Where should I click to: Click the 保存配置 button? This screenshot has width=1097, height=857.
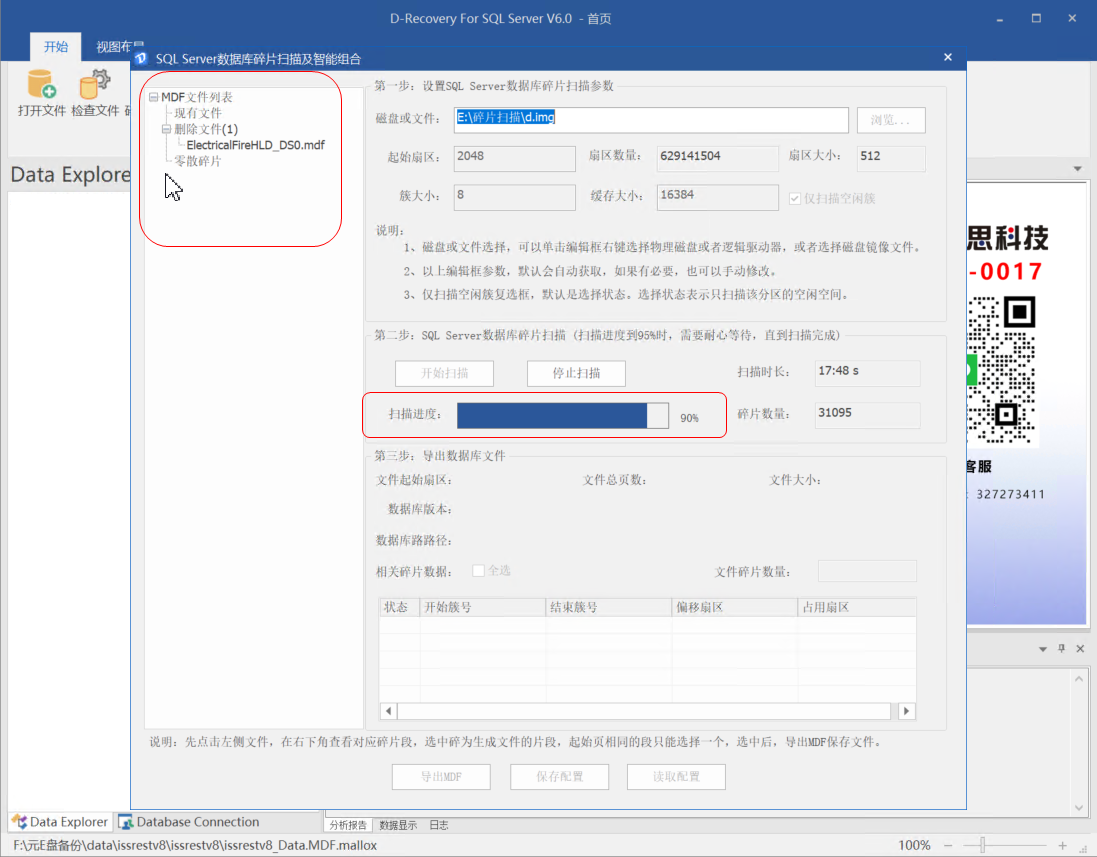click(559, 777)
